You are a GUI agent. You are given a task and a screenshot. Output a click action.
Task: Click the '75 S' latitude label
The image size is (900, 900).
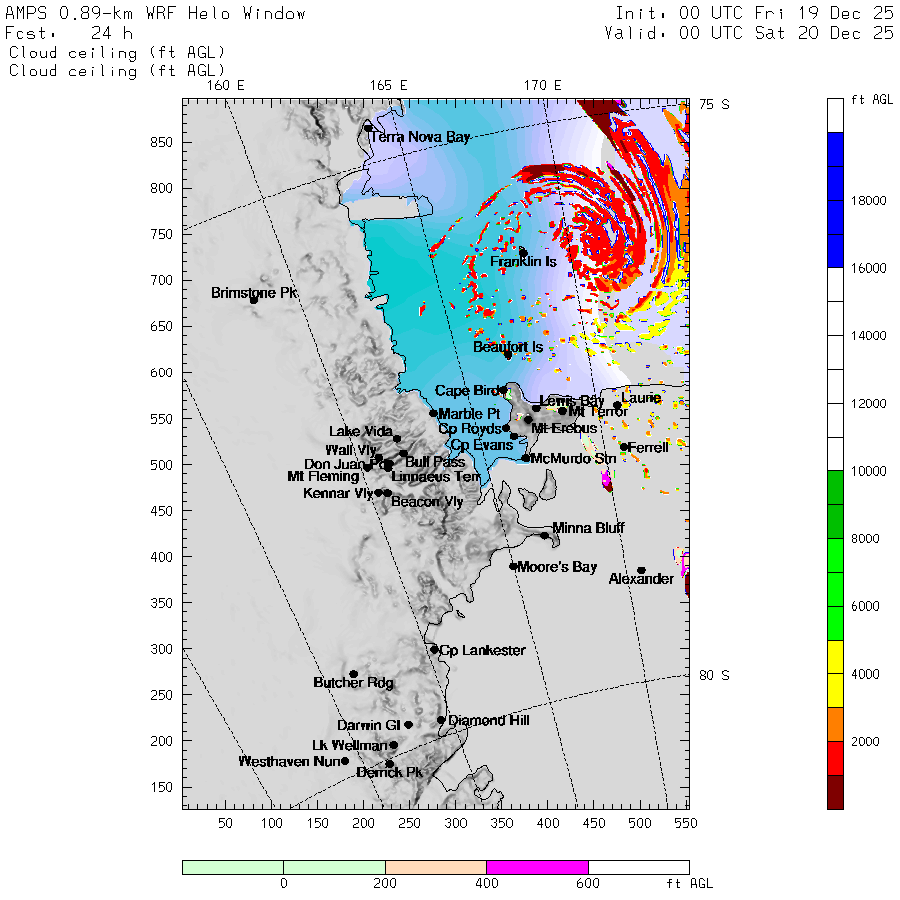coord(714,104)
